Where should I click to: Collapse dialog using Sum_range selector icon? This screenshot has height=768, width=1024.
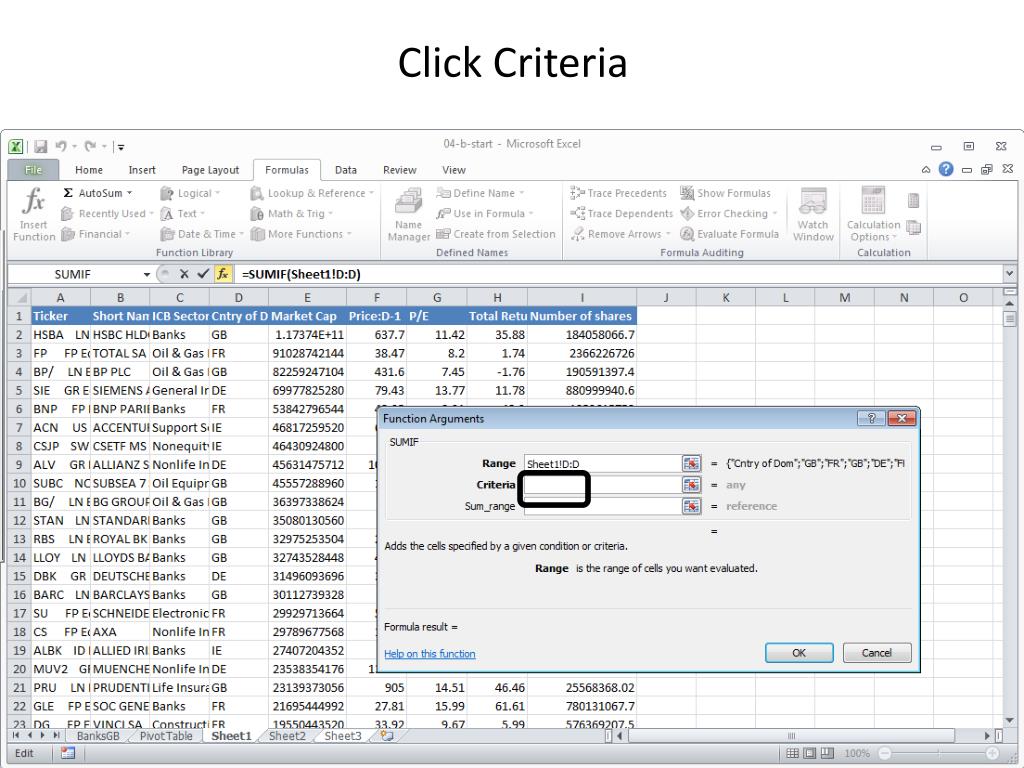[691, 506]
